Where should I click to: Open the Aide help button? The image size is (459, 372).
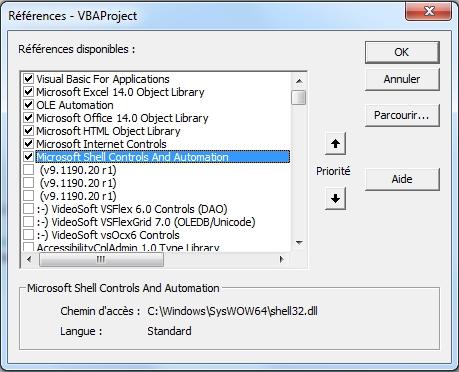point(402,179)
